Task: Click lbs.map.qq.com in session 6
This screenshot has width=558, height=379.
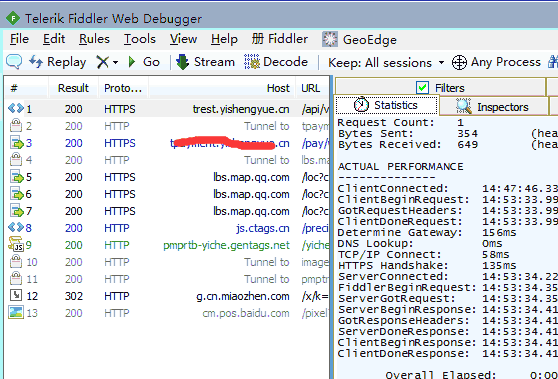Action: 251,194
